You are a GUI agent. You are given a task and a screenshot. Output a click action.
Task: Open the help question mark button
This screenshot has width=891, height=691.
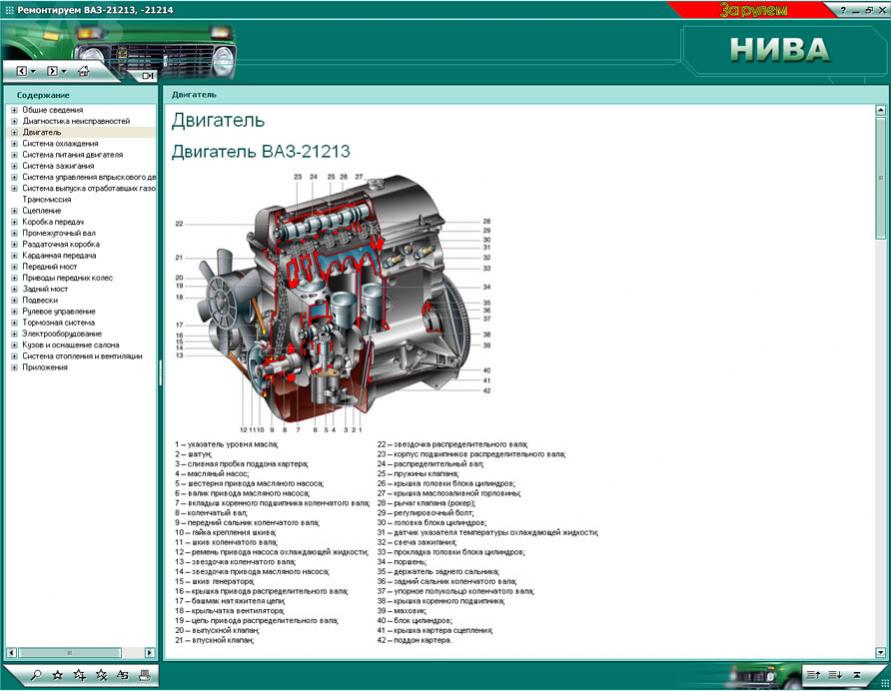[x=843, y=10]
